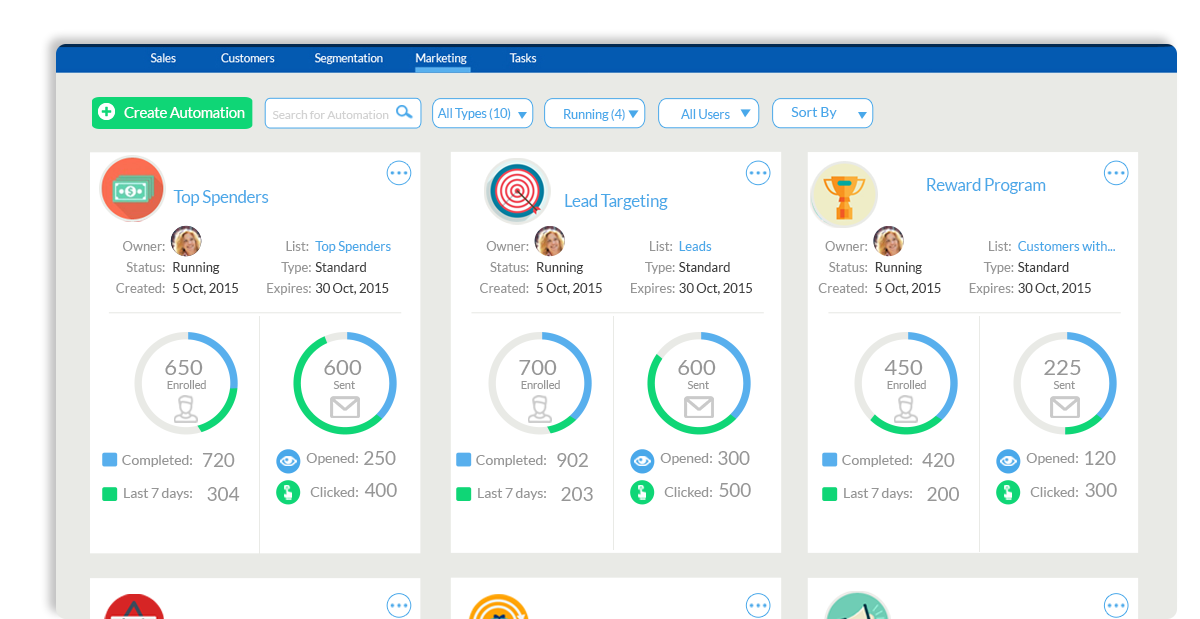Switch to the Sales tab

pos(163,58)
